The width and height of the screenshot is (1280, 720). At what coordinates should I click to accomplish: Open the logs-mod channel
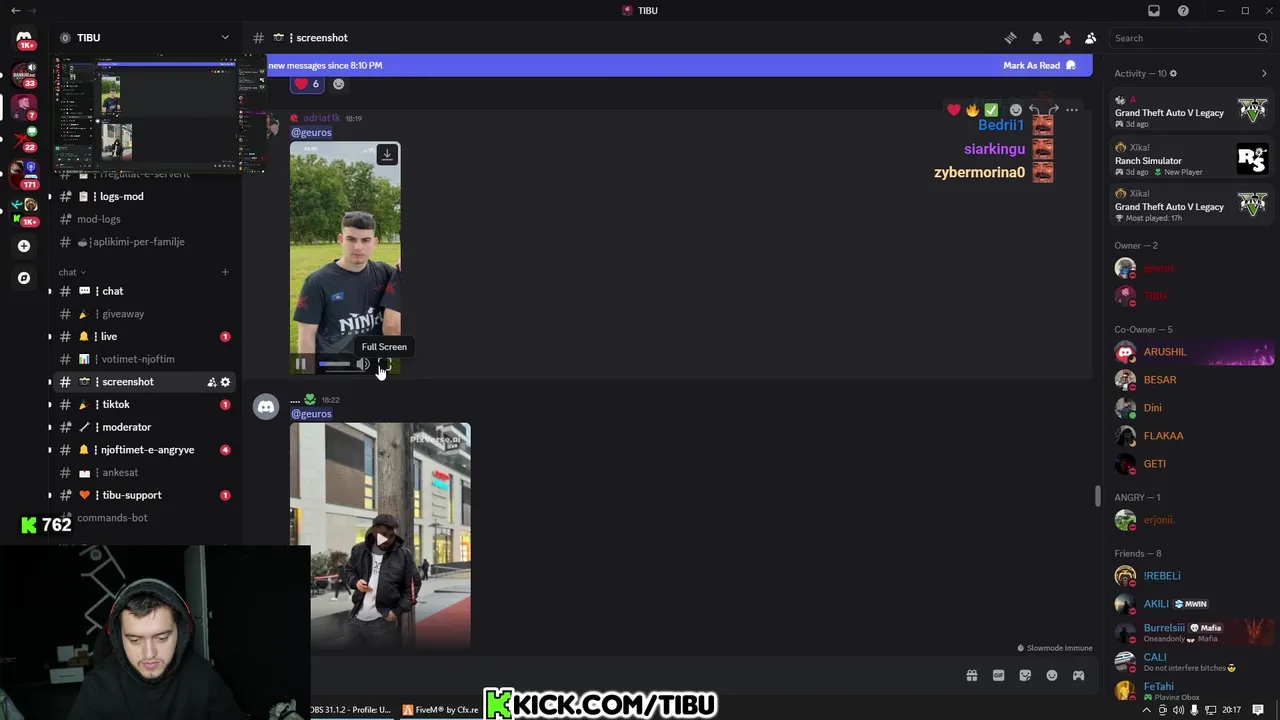(x=143, y=197)
